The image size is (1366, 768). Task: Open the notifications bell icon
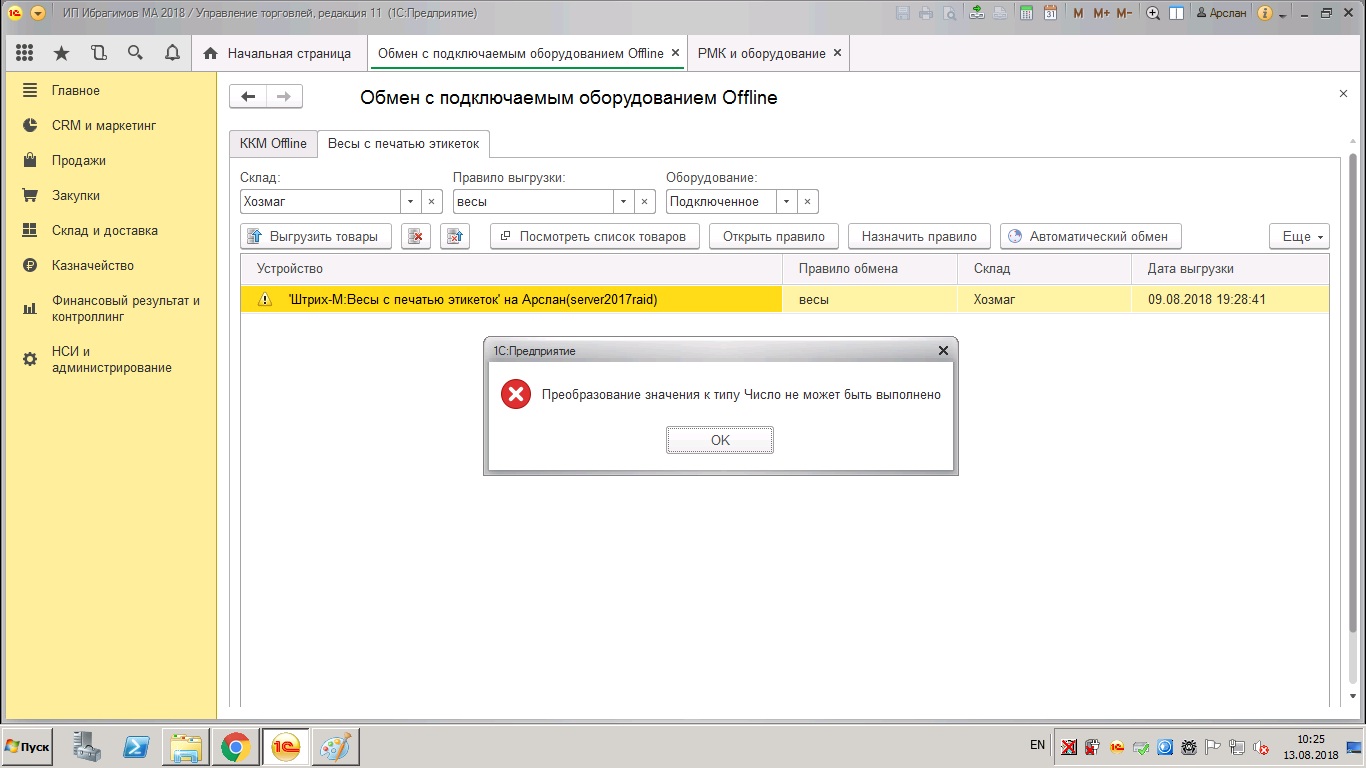[x=172, y=53]
